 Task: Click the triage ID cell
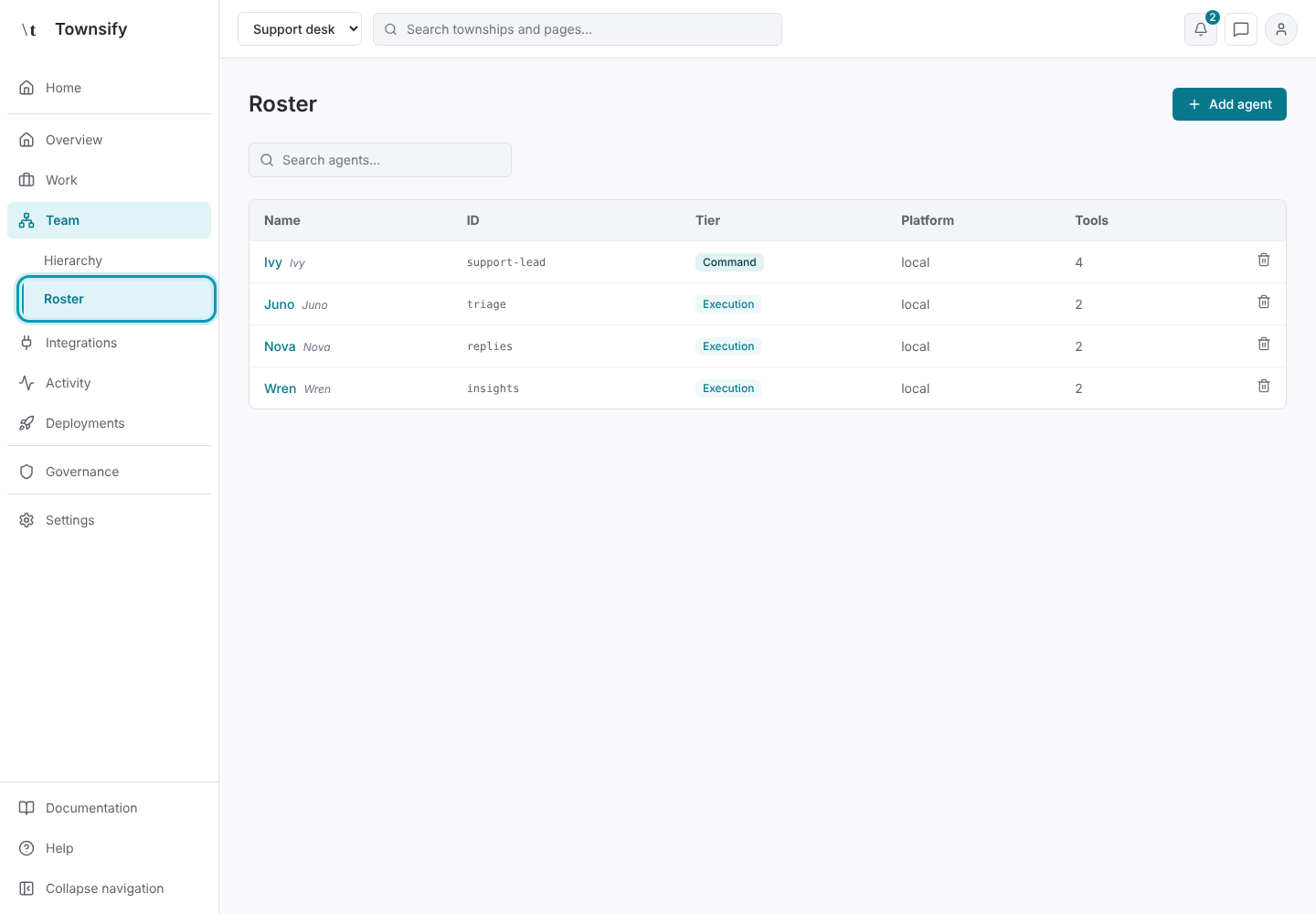(486, 304)
